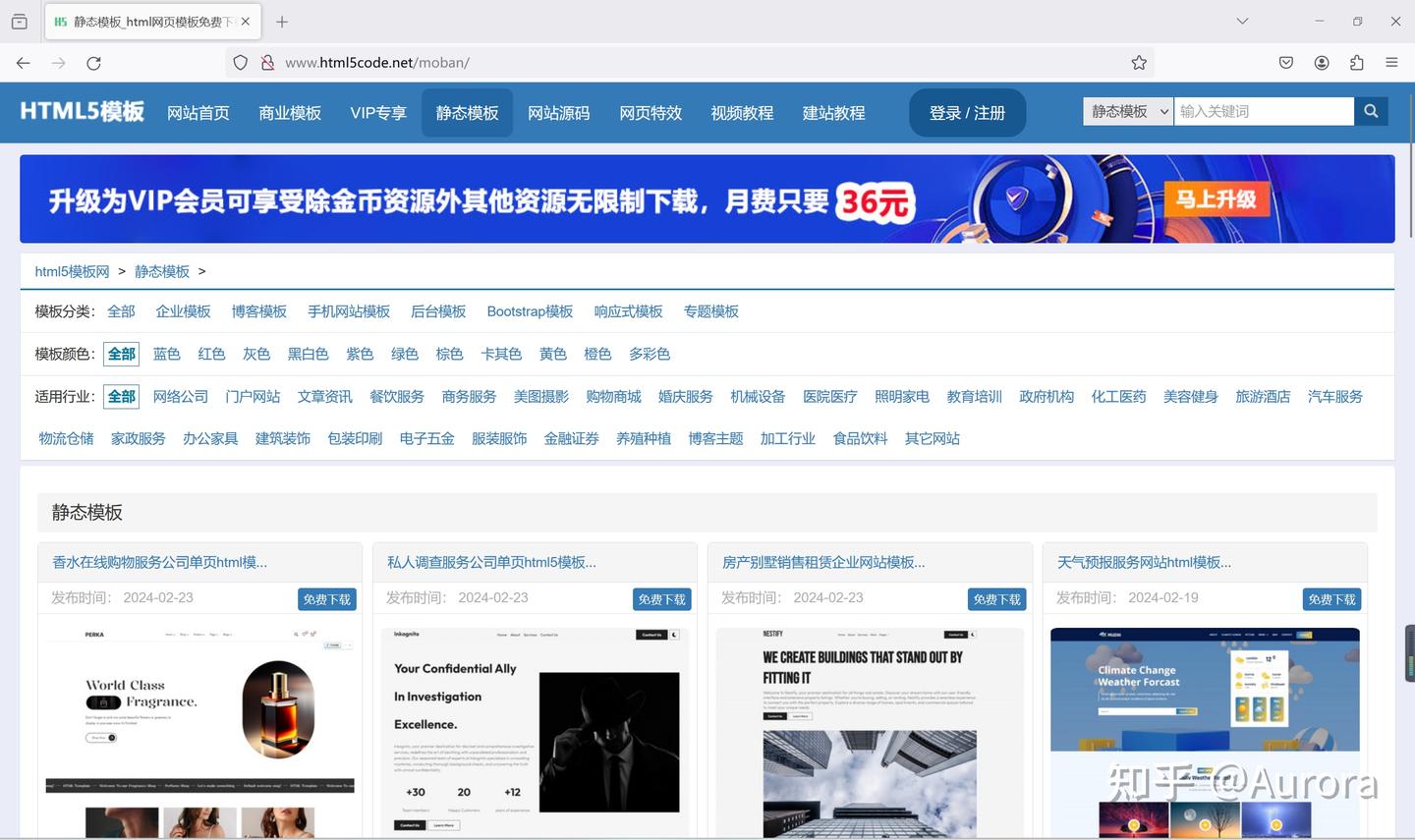1415x840 pixels.
Task: Click the search magnifier icon
Action: [1371, 111]
